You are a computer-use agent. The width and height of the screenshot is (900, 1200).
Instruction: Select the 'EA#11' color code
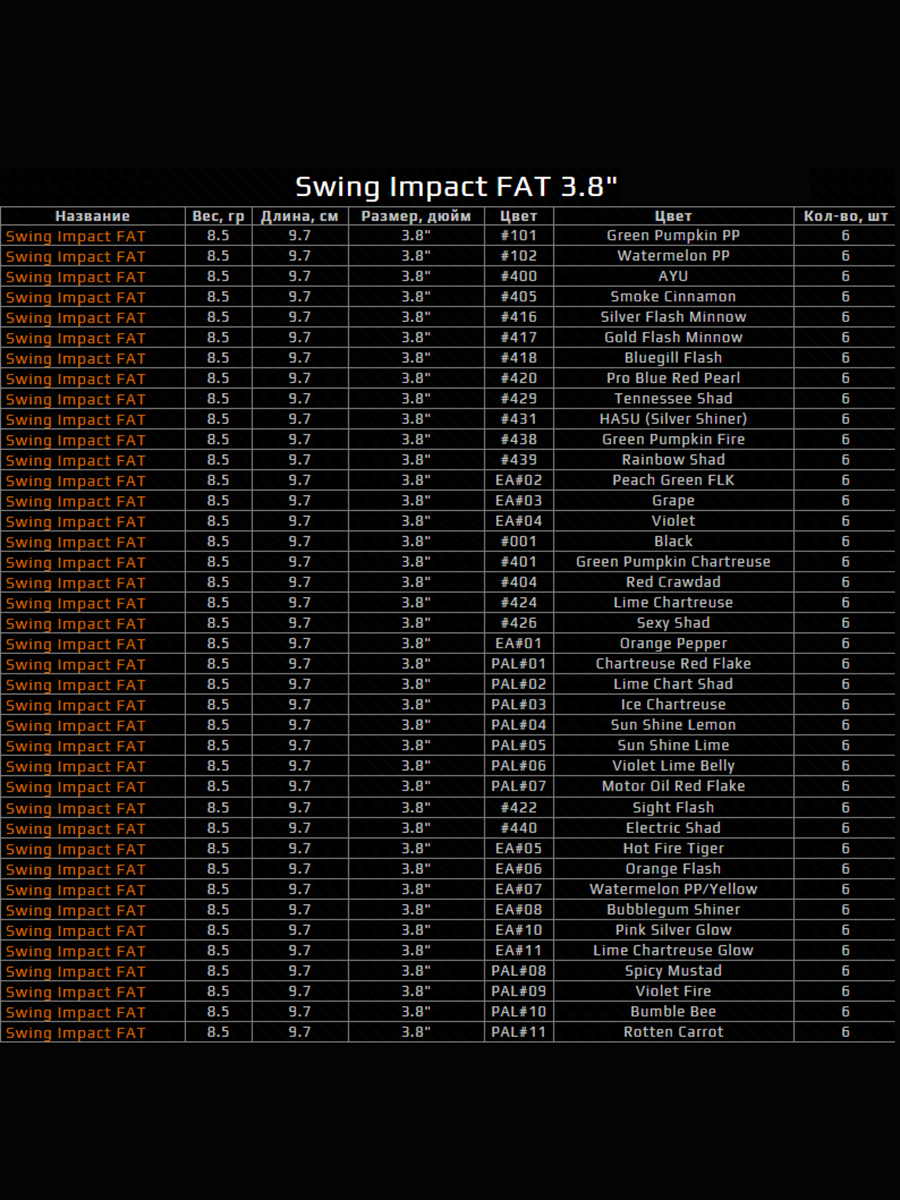tap(519, 951)
